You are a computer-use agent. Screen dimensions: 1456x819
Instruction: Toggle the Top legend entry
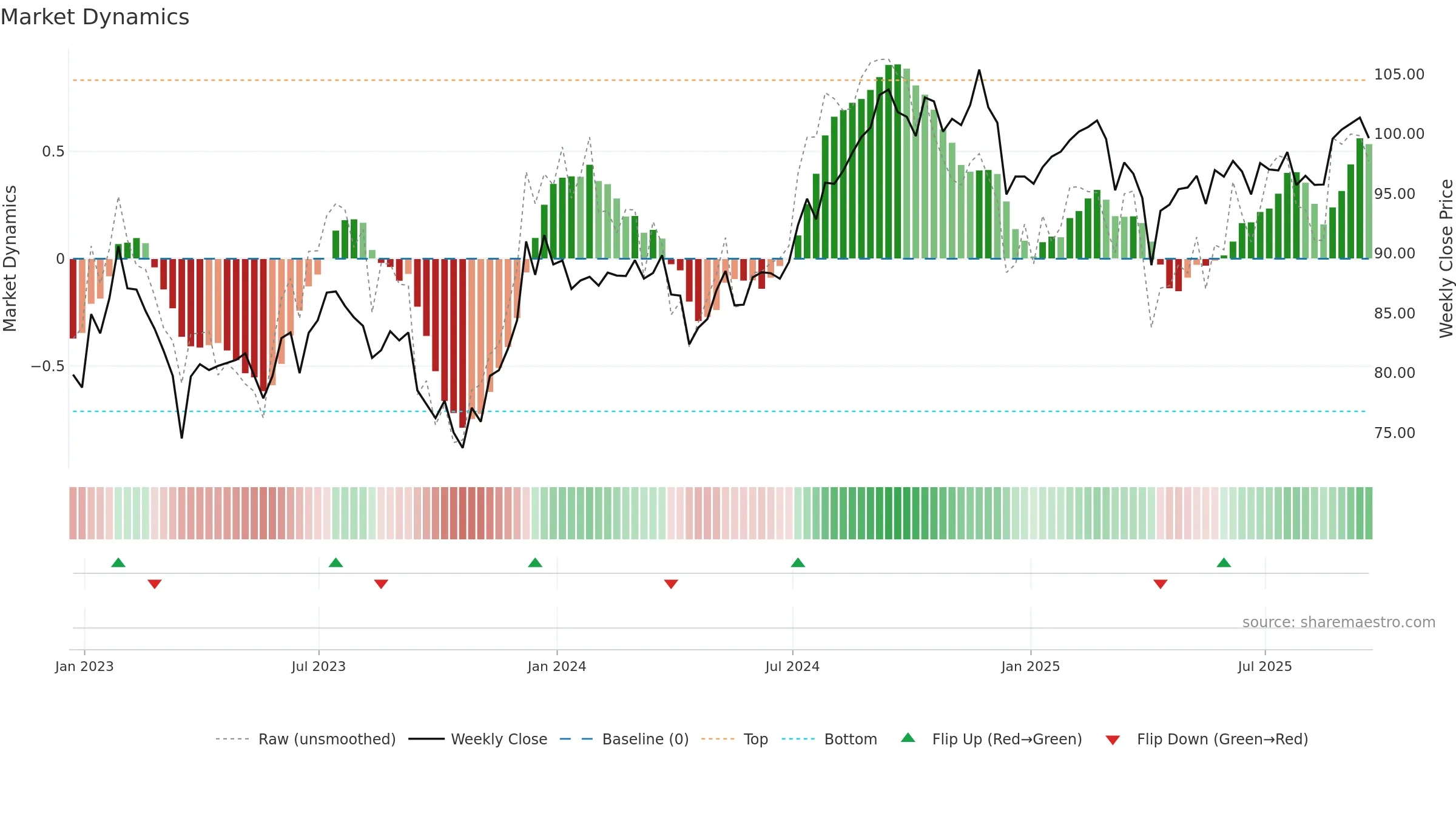pyautogui.click(x=735, y=739)
